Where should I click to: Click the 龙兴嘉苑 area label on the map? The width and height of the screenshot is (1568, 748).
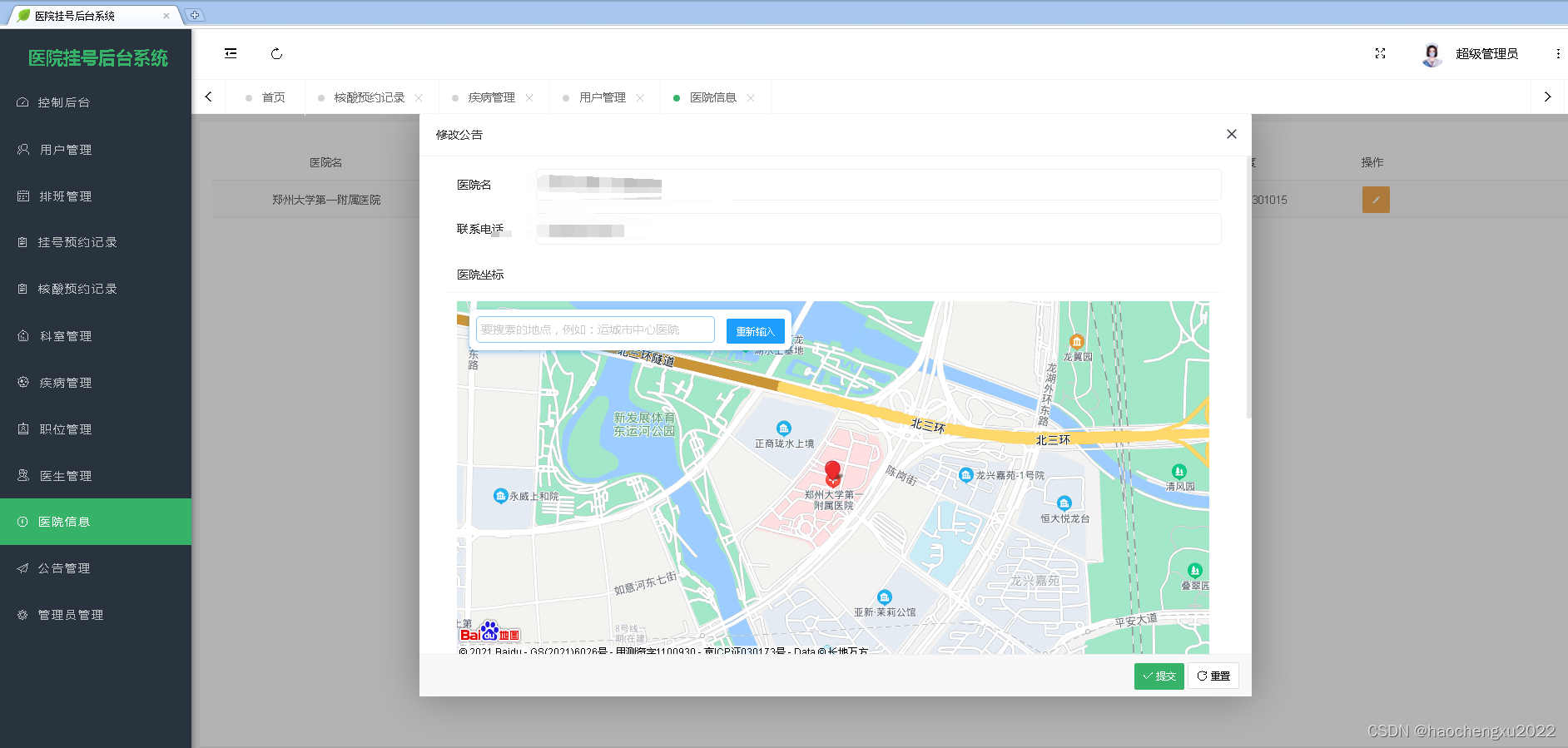tap(1035, 580)
